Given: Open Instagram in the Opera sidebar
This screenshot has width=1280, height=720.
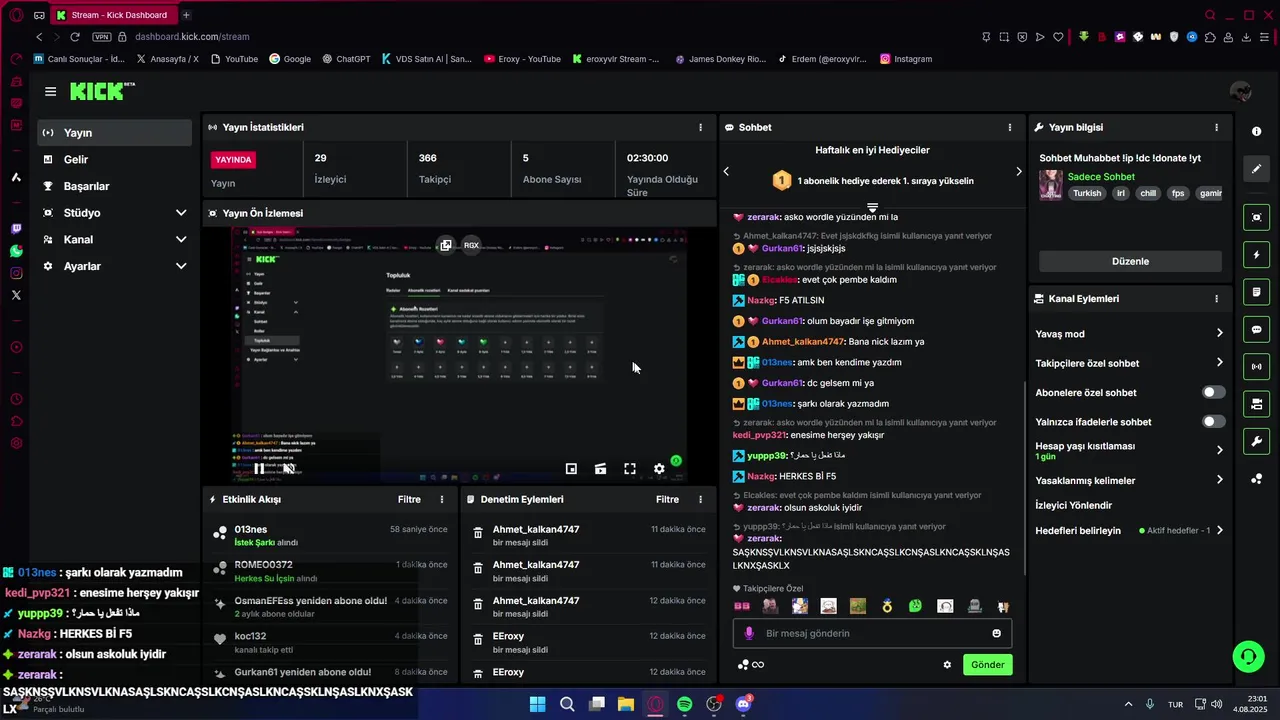Looking at the screenshot, I should pos(16,273).
